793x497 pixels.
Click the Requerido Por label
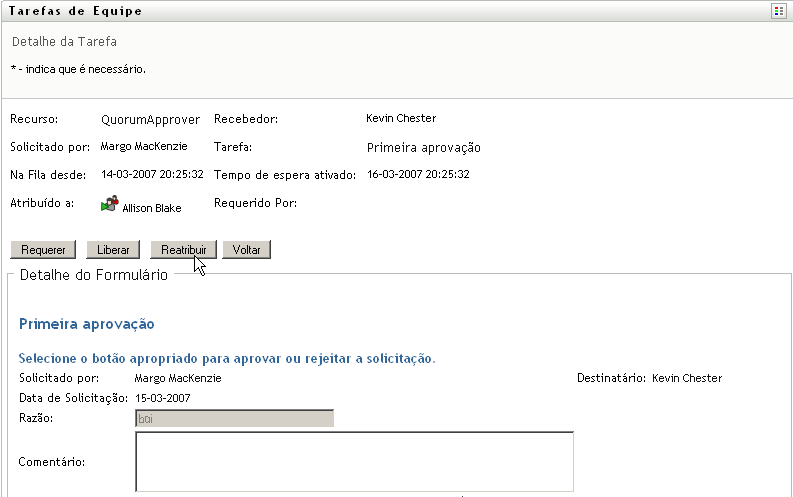(x=255, y=203)
